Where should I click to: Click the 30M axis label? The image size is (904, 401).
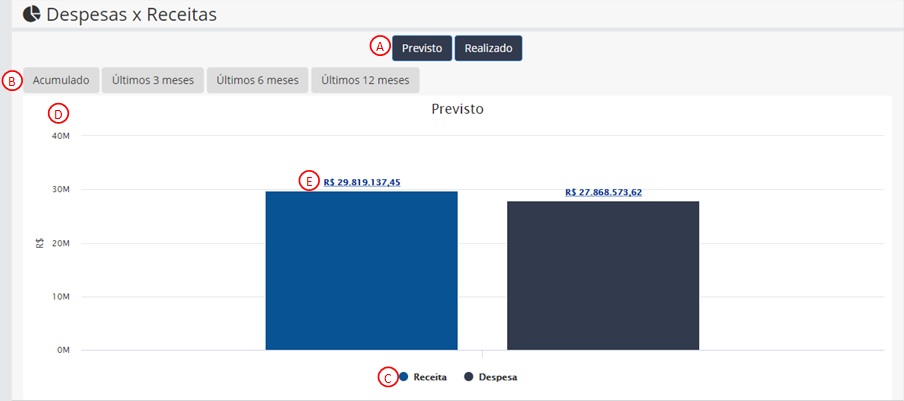point(61,190)
